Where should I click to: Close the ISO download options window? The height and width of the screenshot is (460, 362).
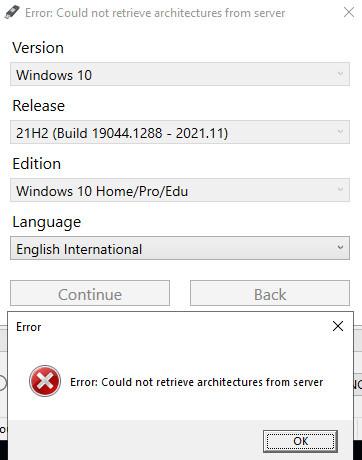pyautogui.click(x=349, y=12)
